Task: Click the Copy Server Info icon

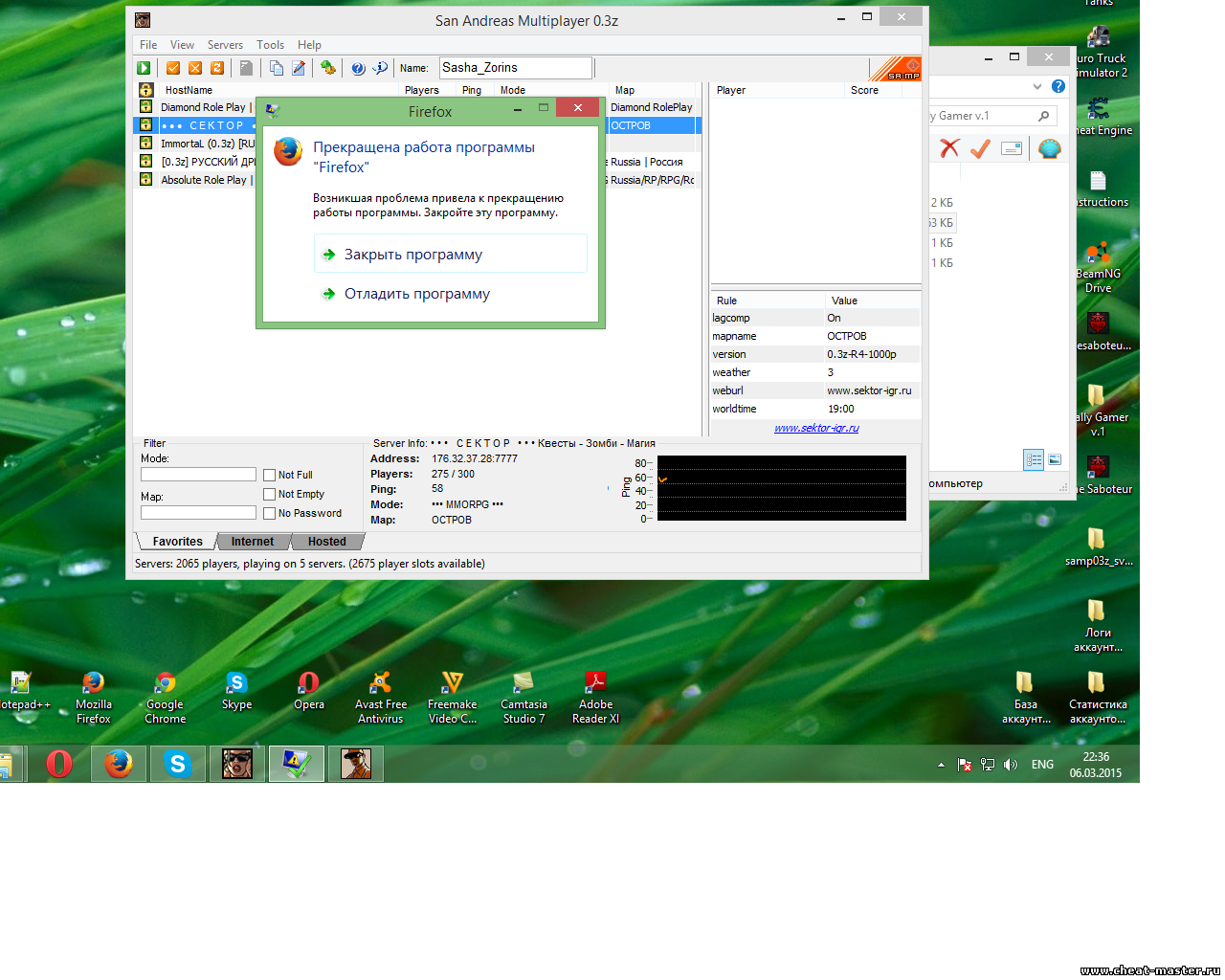Action: pos(277,68)
